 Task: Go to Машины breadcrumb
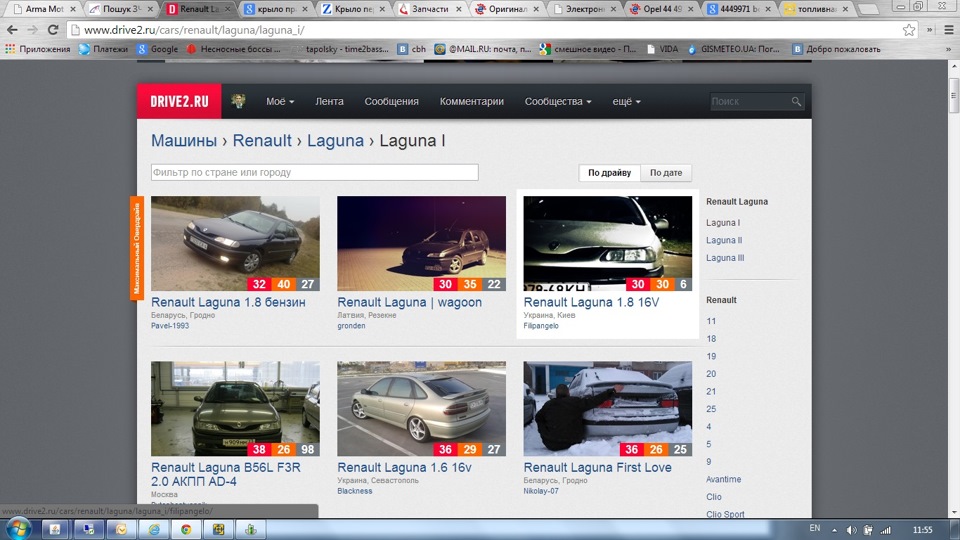[x=184, y=140]
